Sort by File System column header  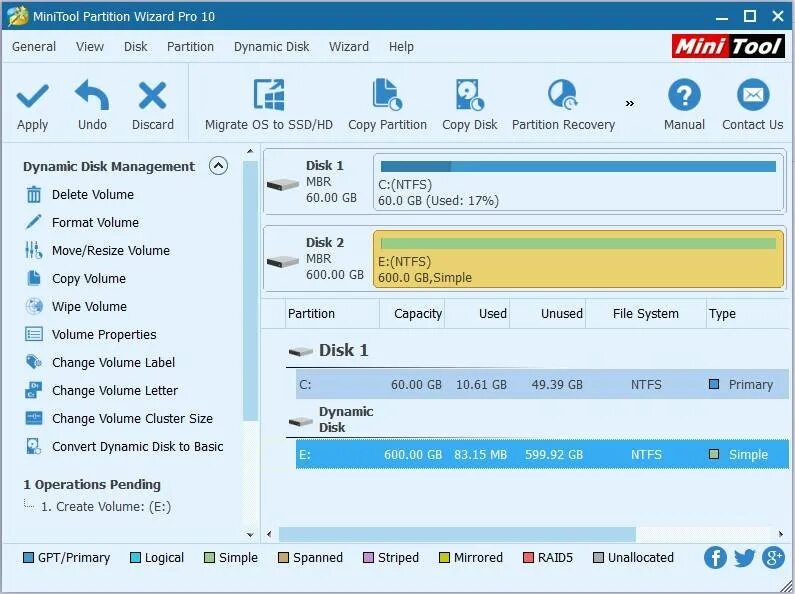645,314
